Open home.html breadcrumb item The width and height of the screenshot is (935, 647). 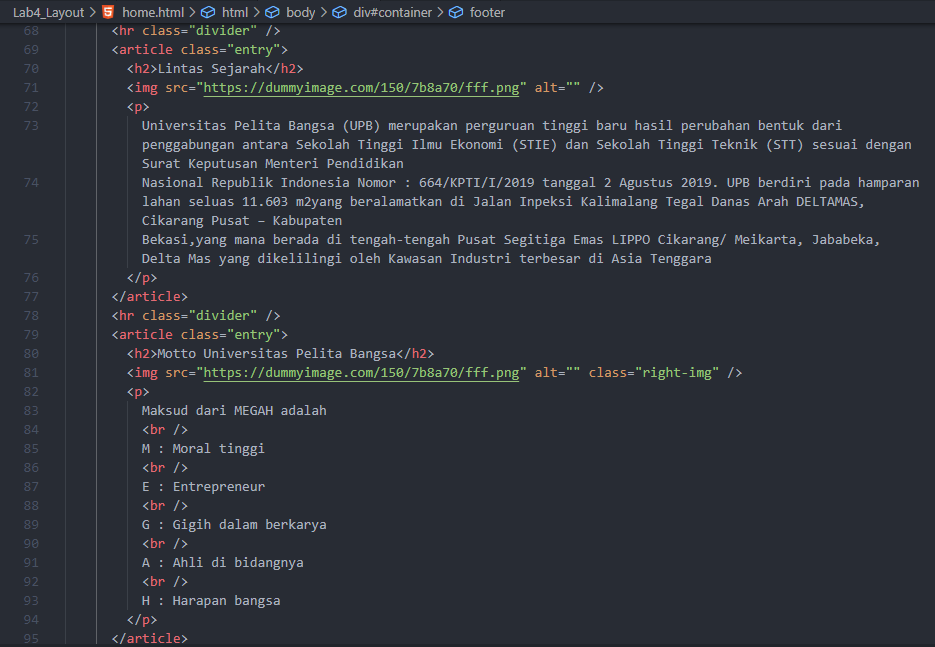click(153, 12)
